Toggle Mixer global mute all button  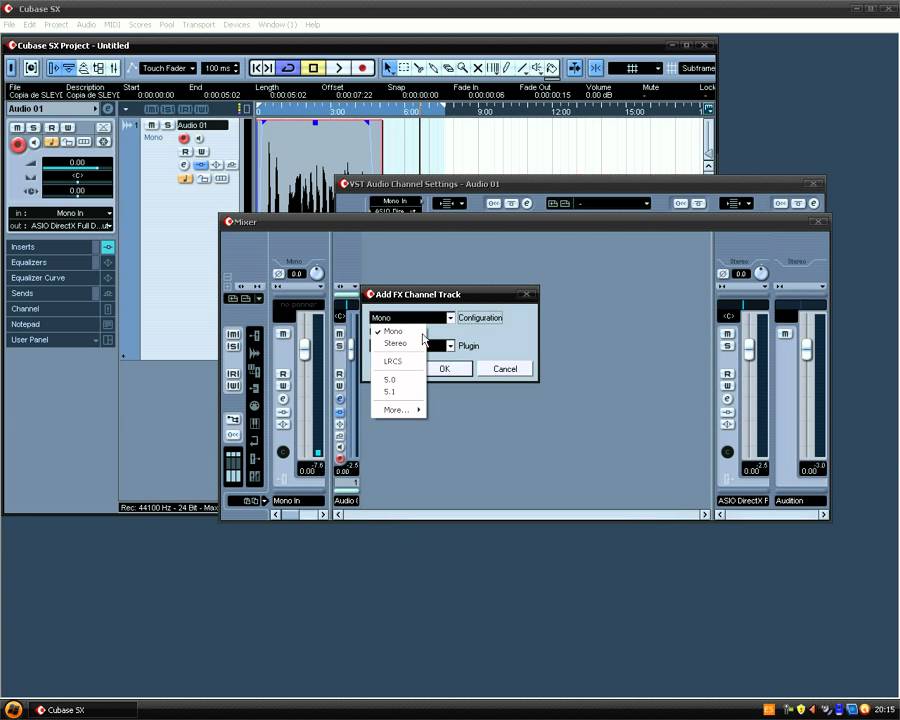click(x=233, y=334)
